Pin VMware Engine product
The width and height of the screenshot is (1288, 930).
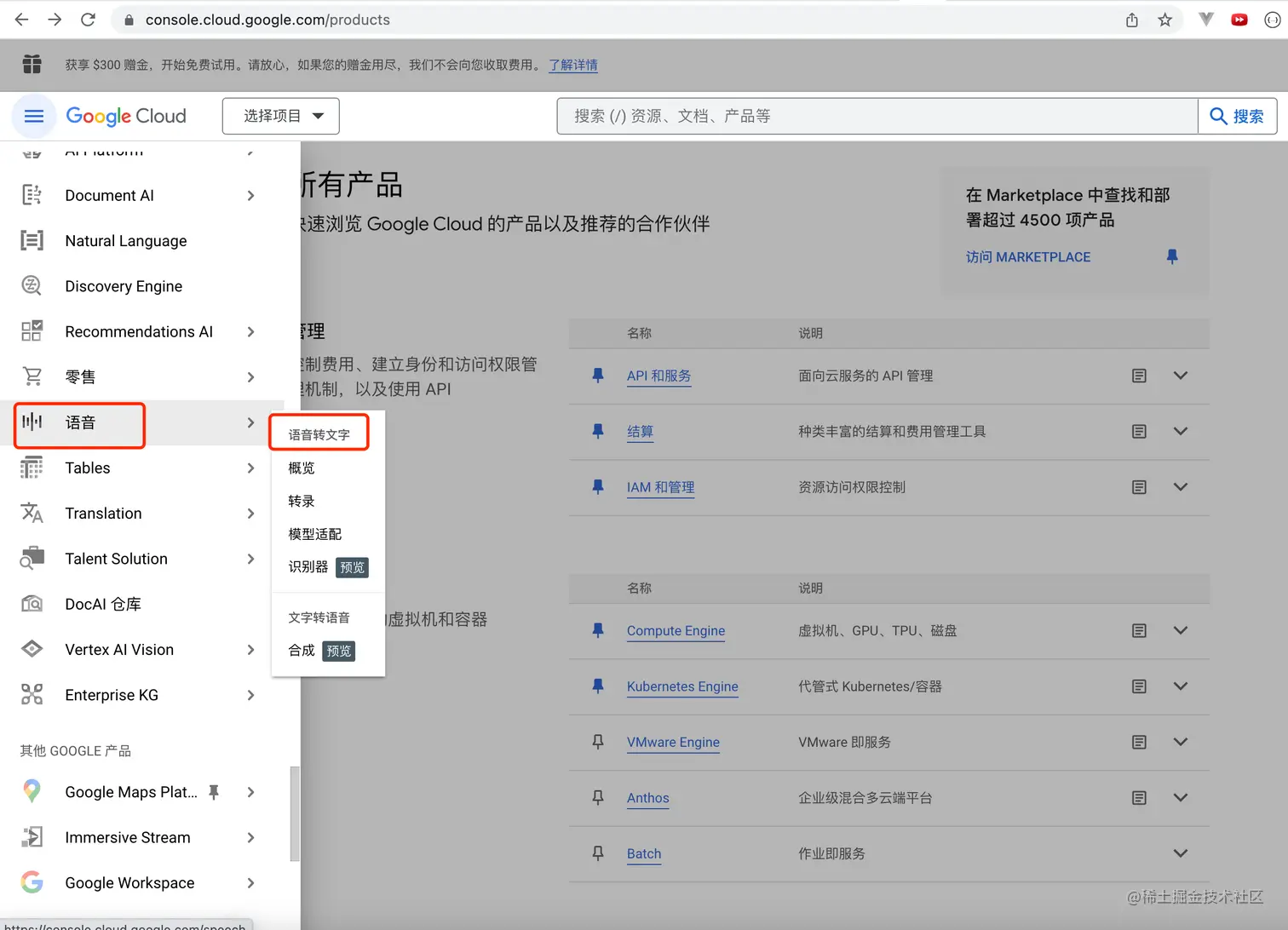[x=598, y=742]
